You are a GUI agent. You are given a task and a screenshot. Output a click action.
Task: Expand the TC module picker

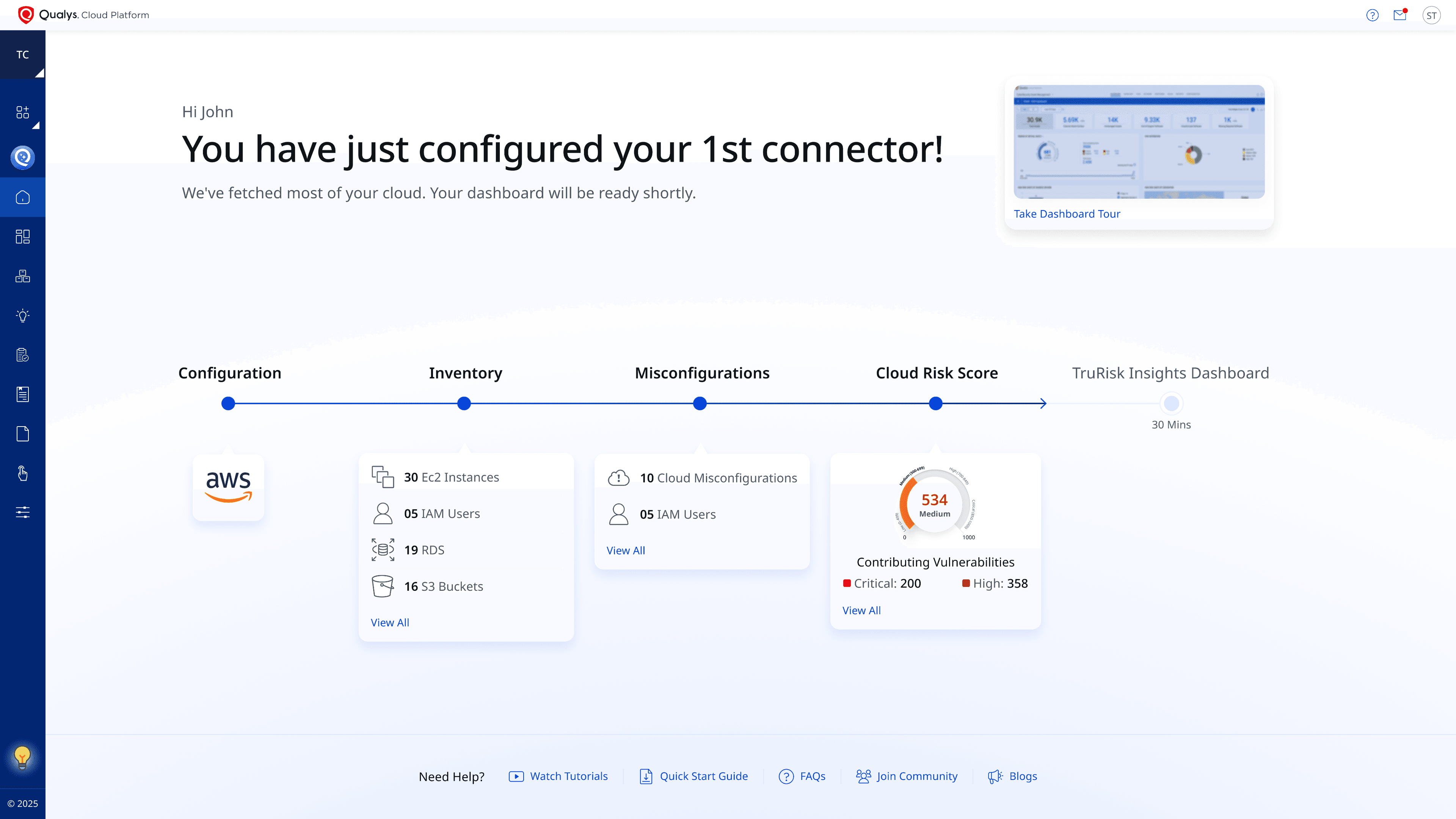tap(23, 55)
